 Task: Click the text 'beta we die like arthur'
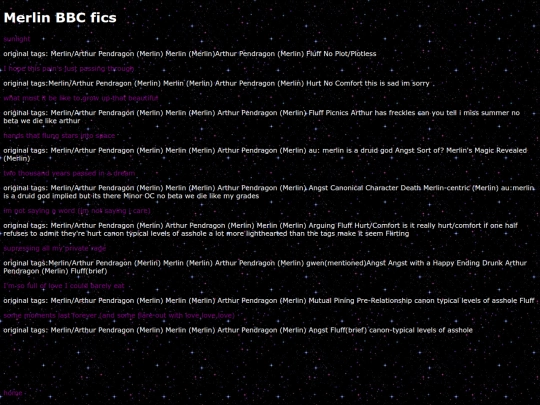click(x=42, y=121)
